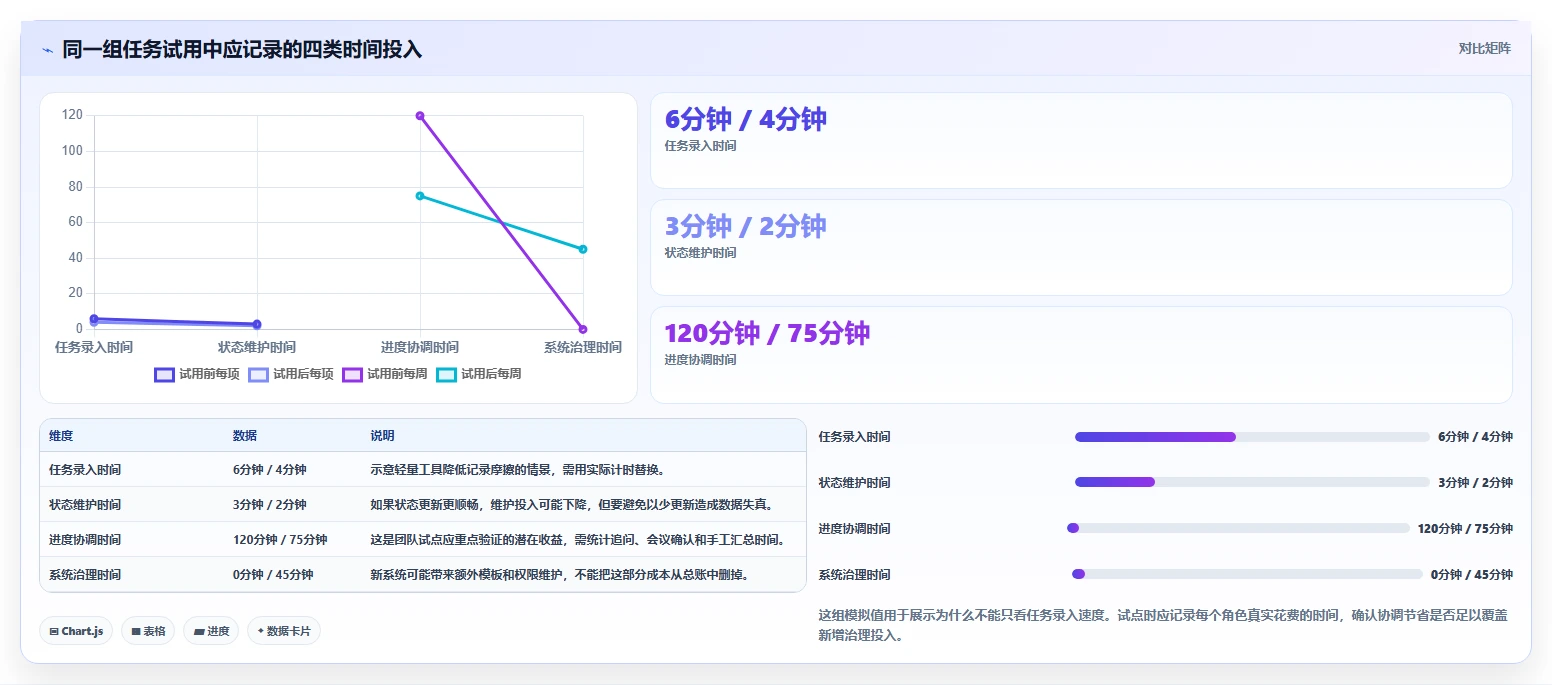
Task: Toggle the 试用后每项 legend entry
Action: click(x=291, y=374)
